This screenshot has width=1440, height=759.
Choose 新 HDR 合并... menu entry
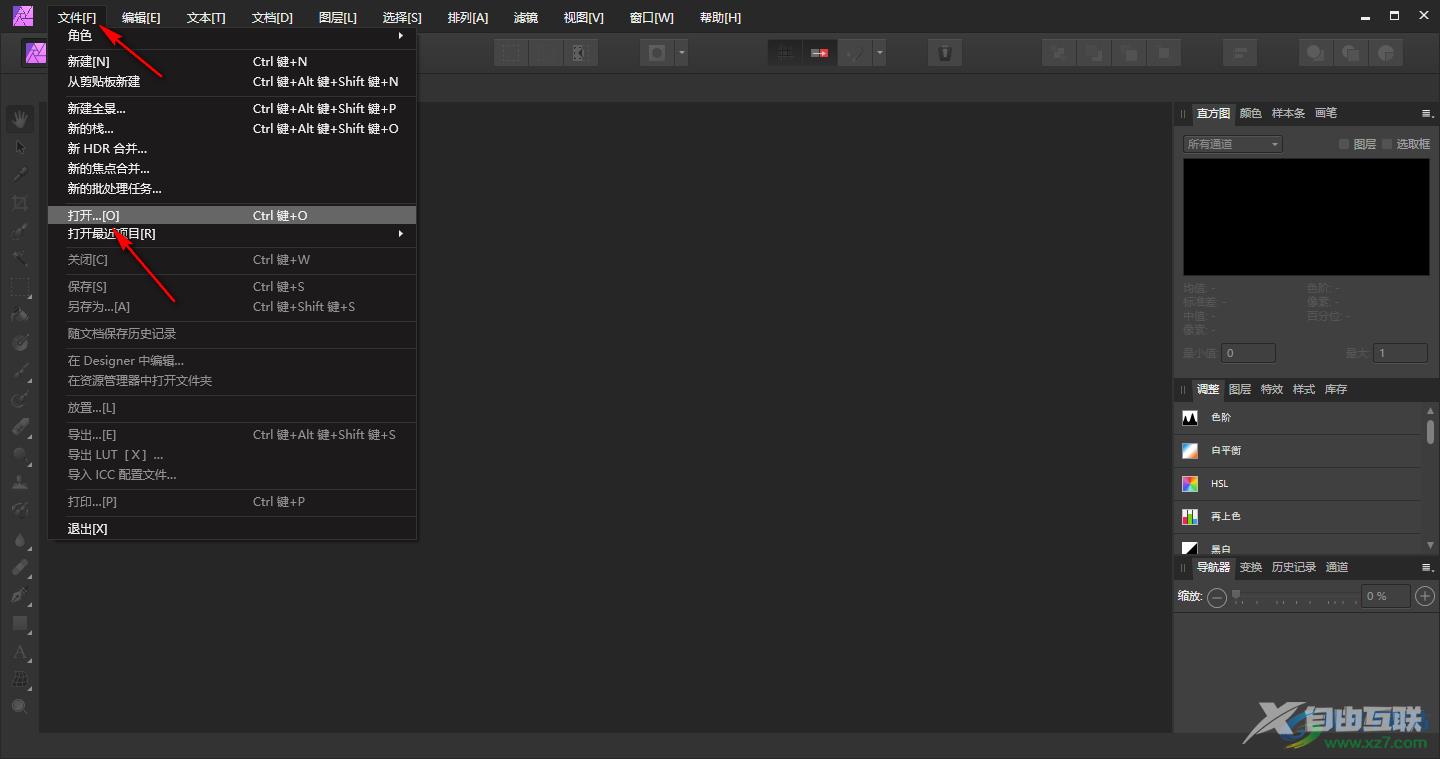click(232, 148)
